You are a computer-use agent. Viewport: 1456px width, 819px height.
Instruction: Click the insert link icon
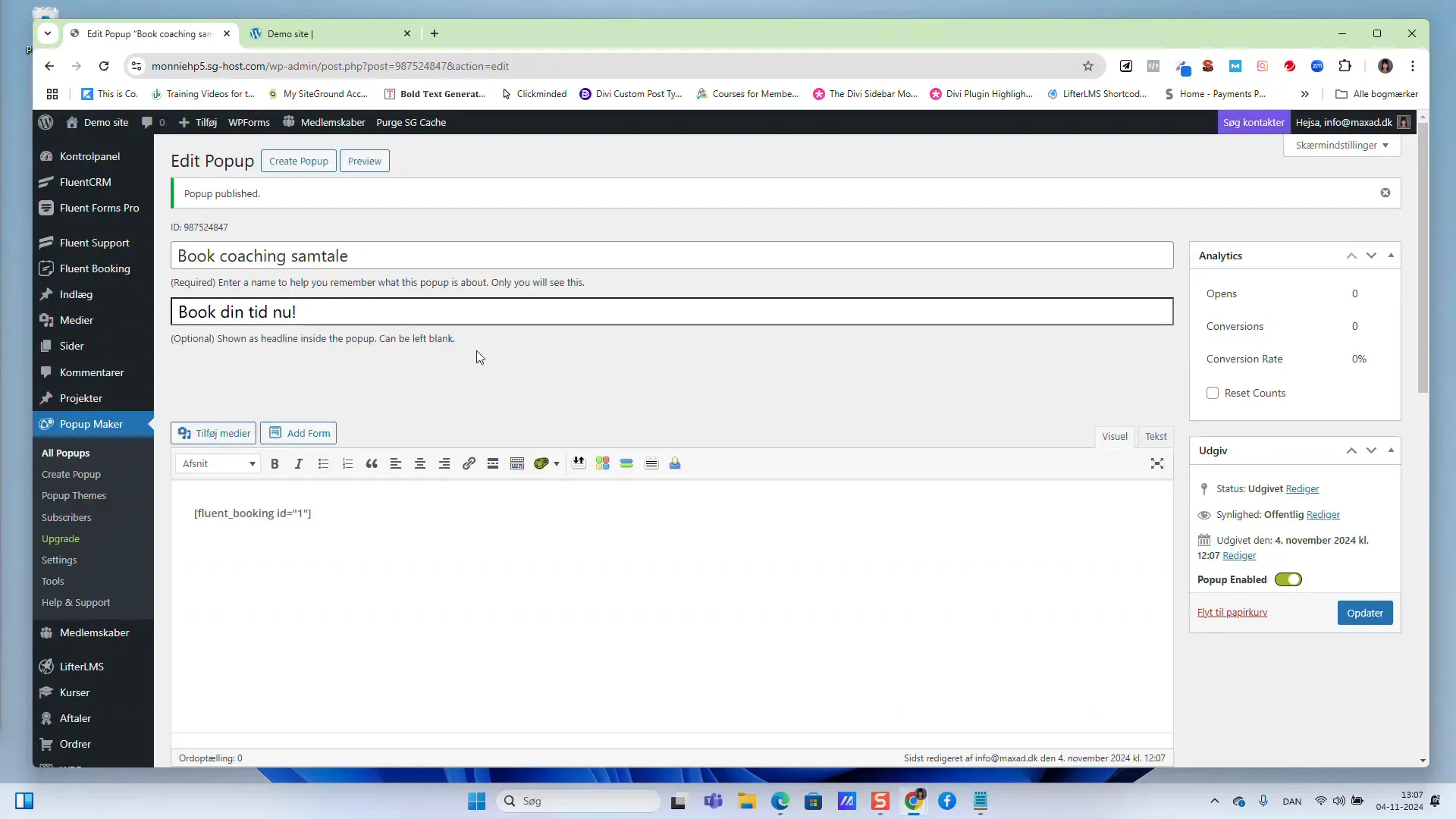[x=469, y=463]
